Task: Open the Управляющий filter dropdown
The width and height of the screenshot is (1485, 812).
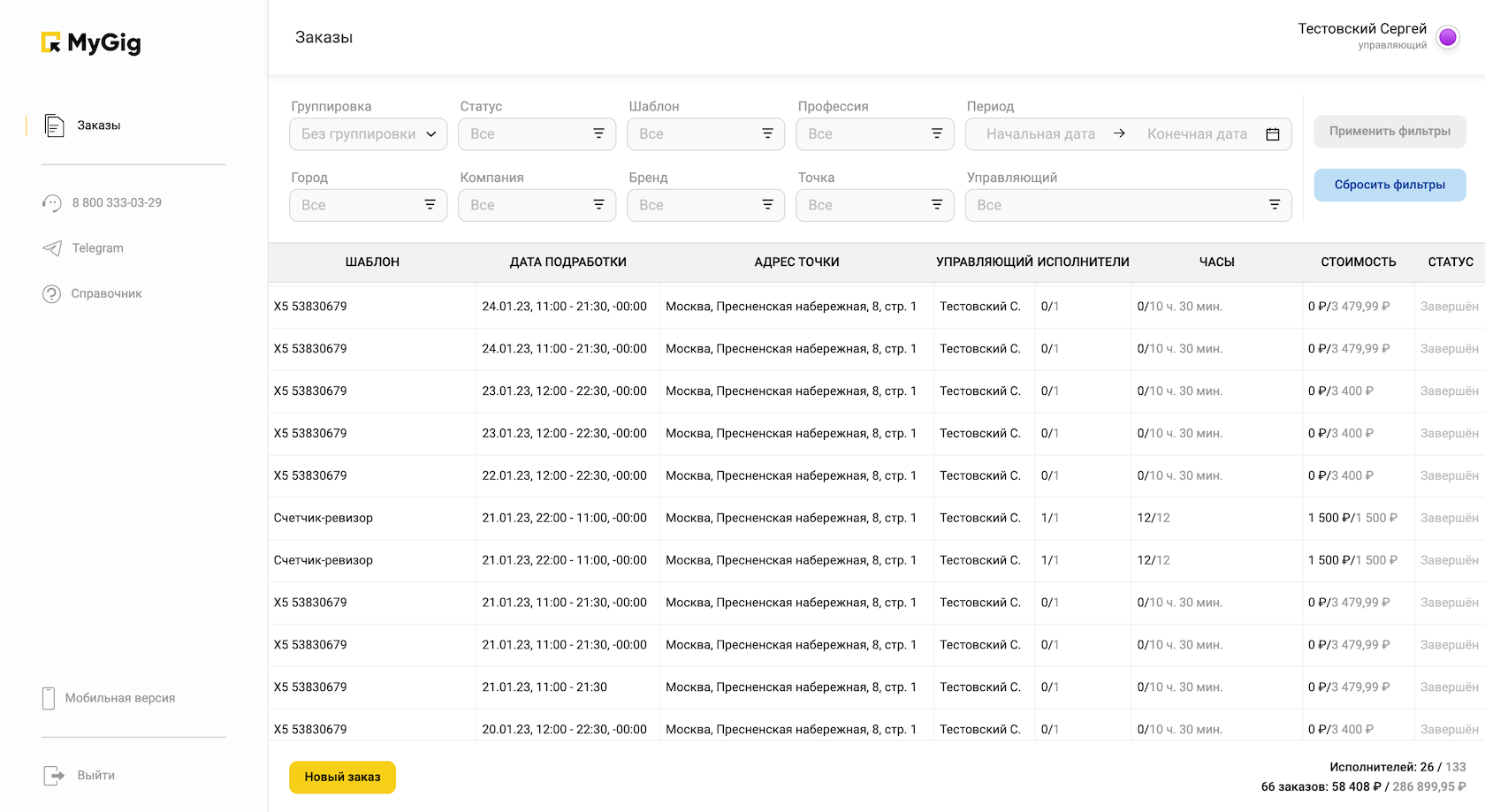Action: coord(1128,205)
